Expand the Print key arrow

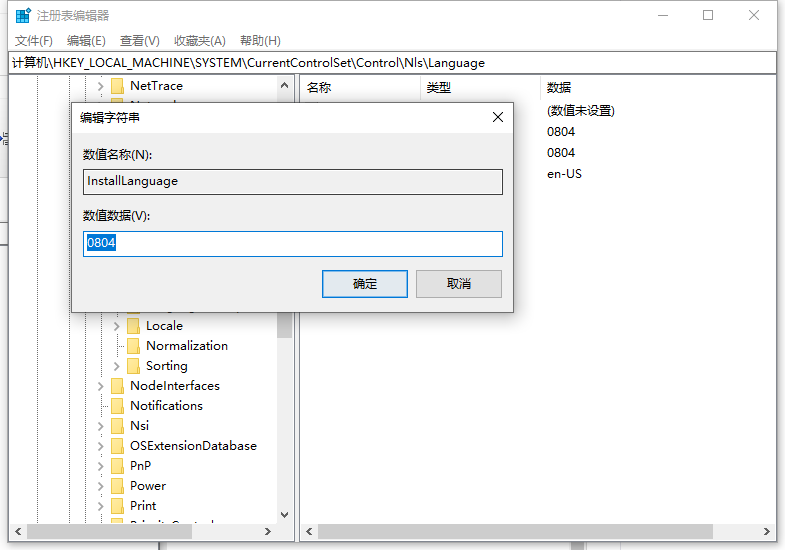click(x=101, y=506)
